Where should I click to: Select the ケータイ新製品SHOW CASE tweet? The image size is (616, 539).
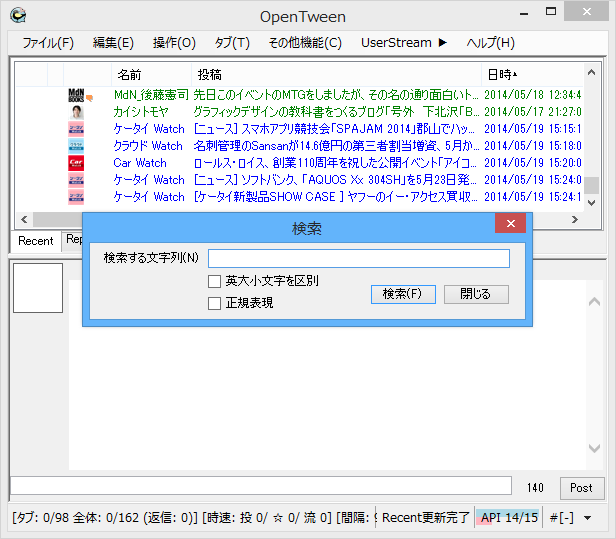(299, 197)
